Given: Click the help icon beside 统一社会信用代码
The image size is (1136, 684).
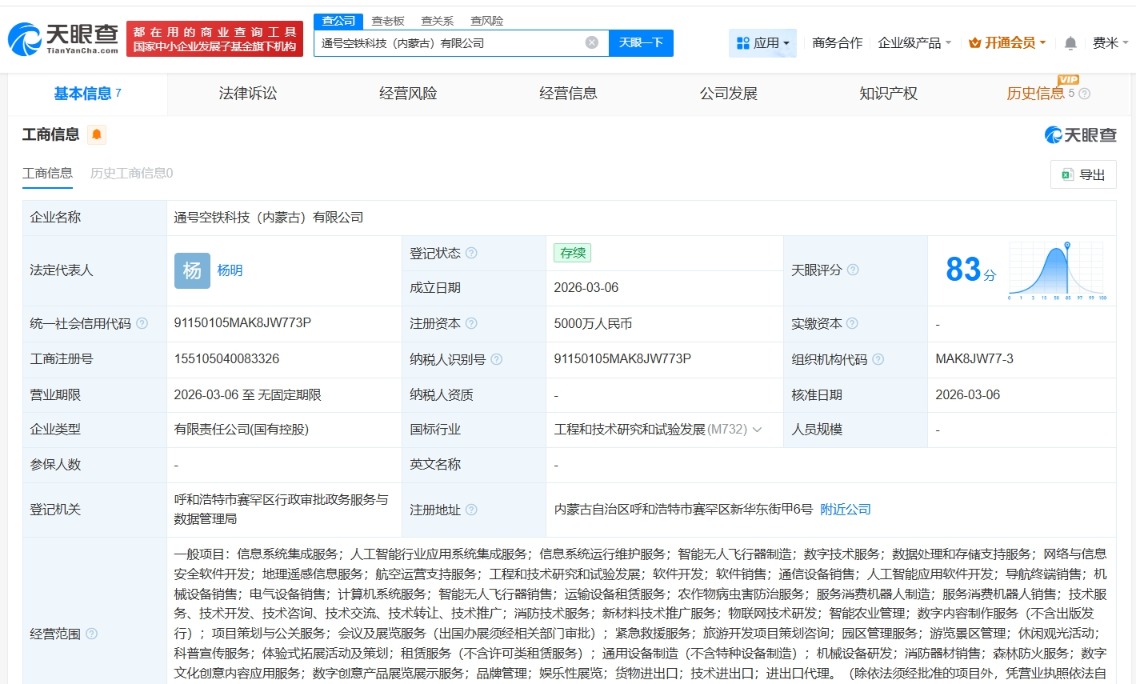Looking at the screenshot, I should [x=142, y=324].
